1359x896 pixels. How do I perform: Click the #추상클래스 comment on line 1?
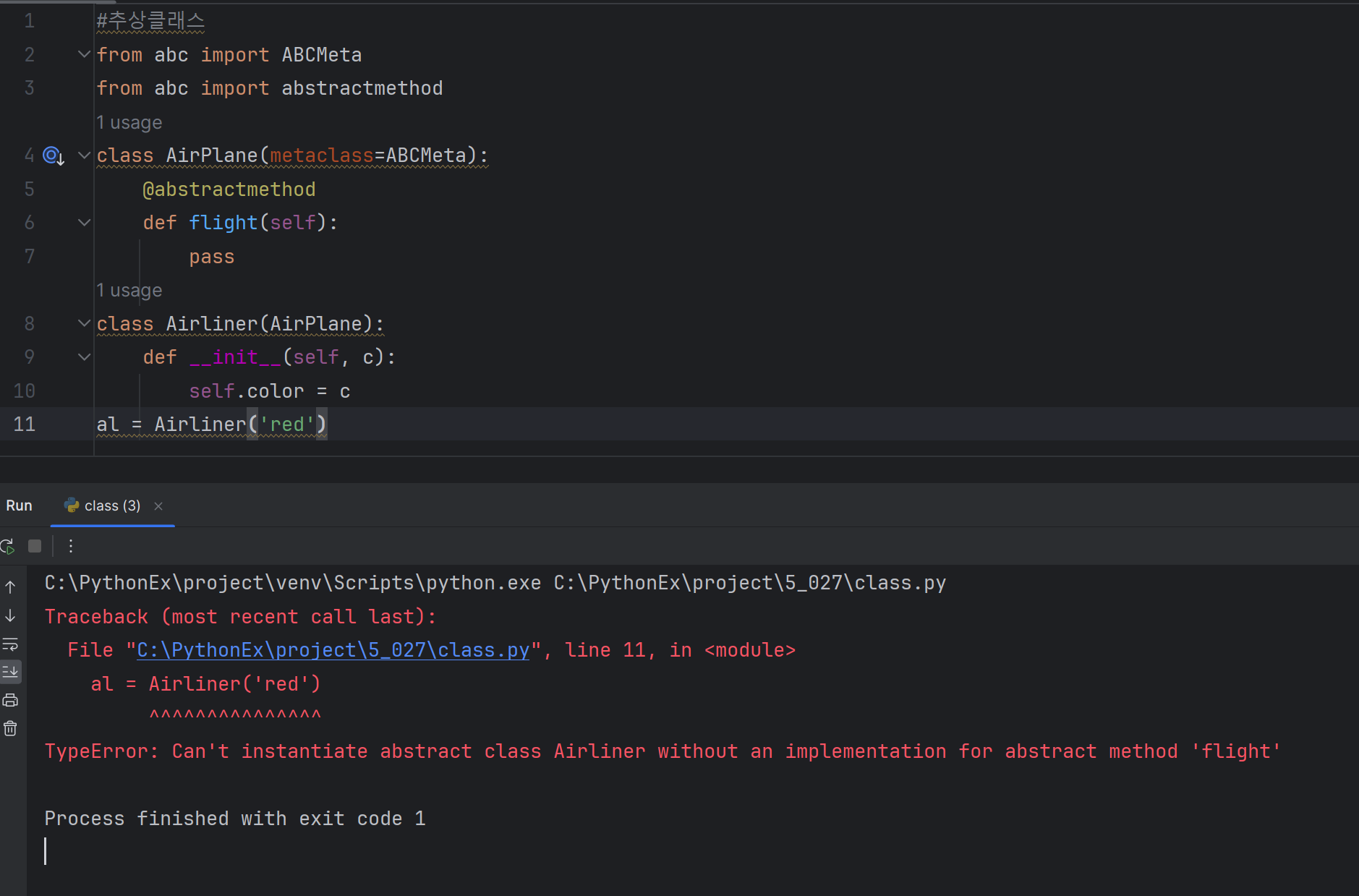tap(151, 21)
